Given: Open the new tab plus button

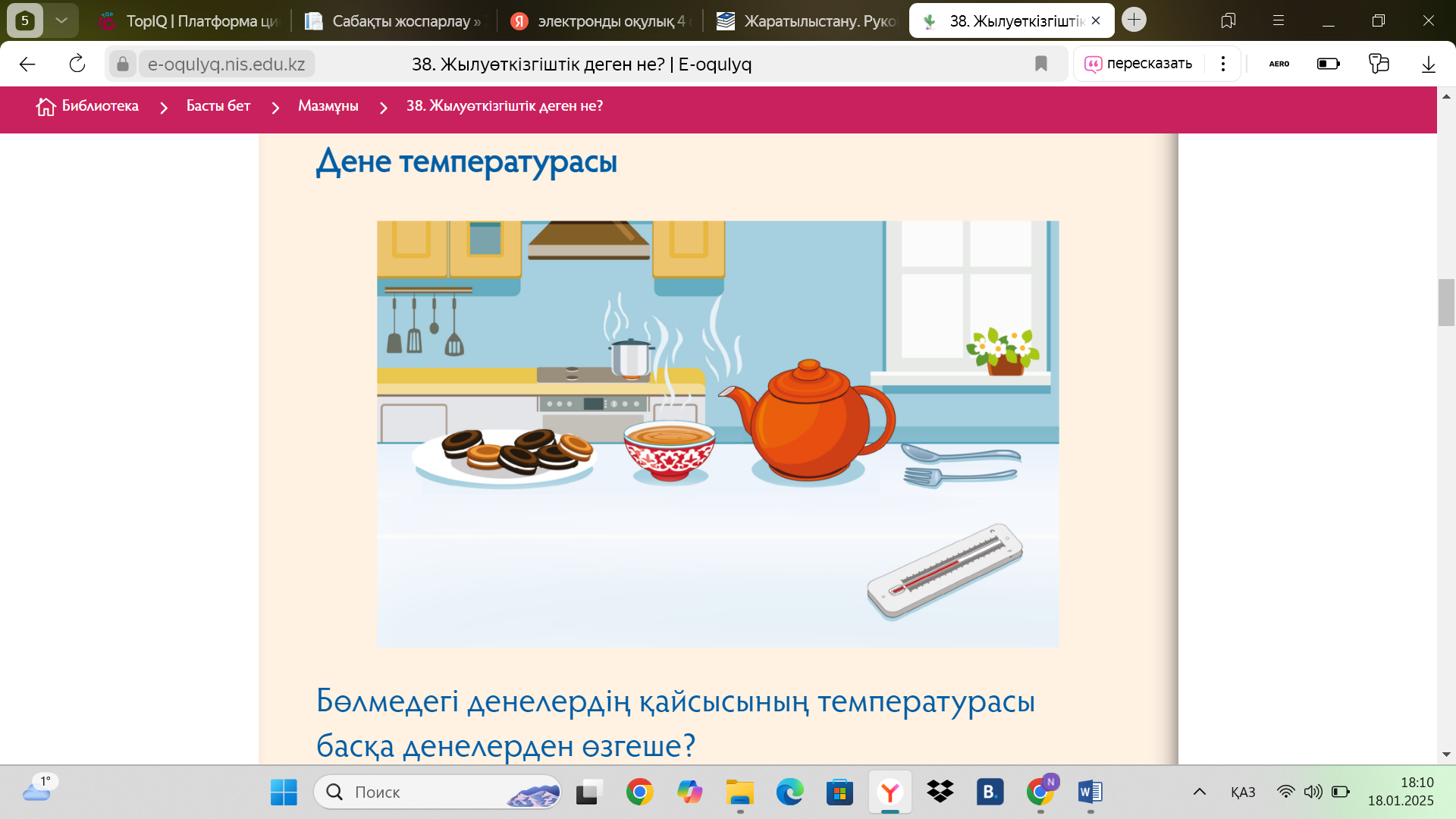Looking at the screenshot, I should point(1134,20).
